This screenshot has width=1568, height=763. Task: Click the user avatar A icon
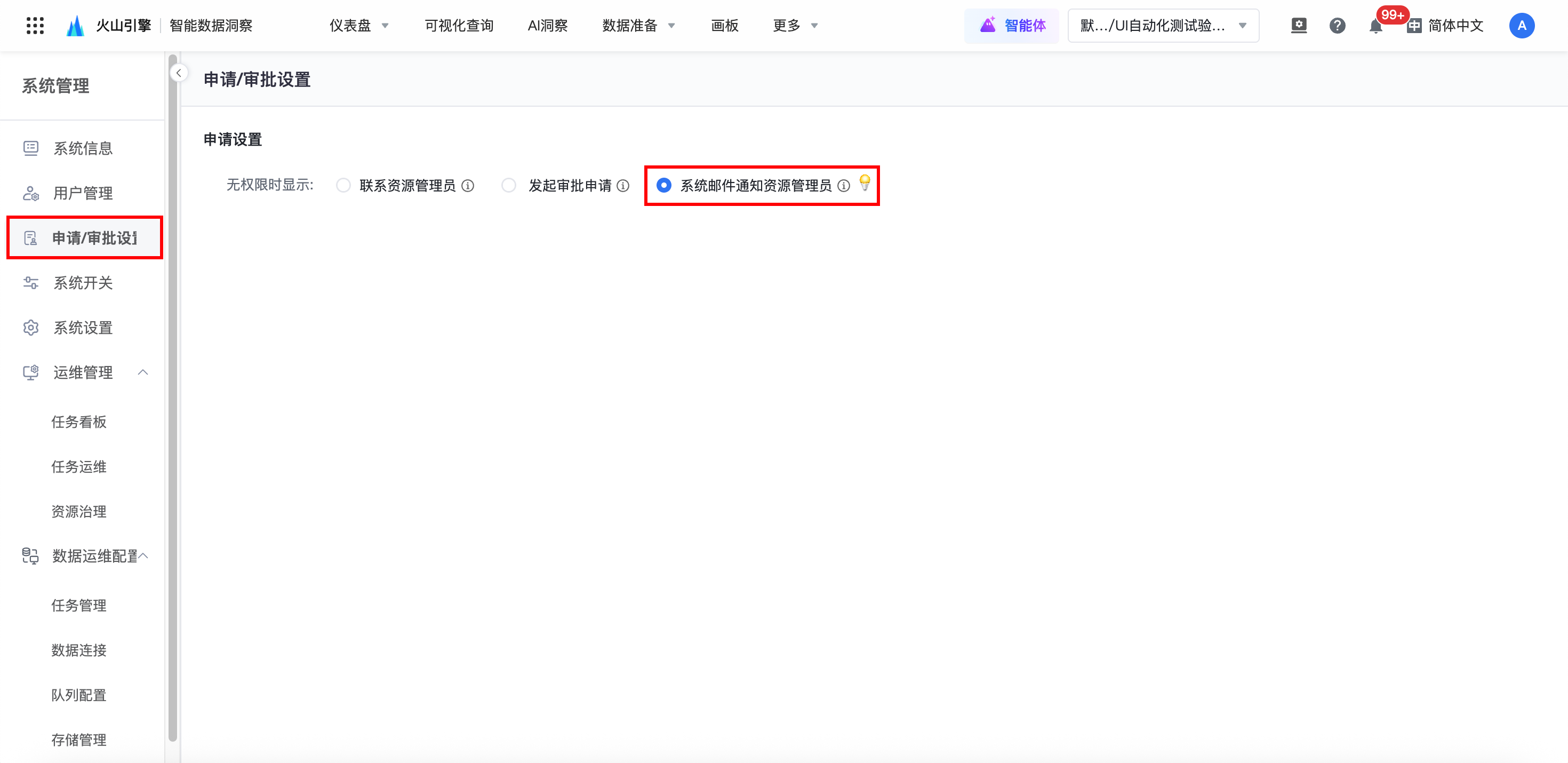1521,26
